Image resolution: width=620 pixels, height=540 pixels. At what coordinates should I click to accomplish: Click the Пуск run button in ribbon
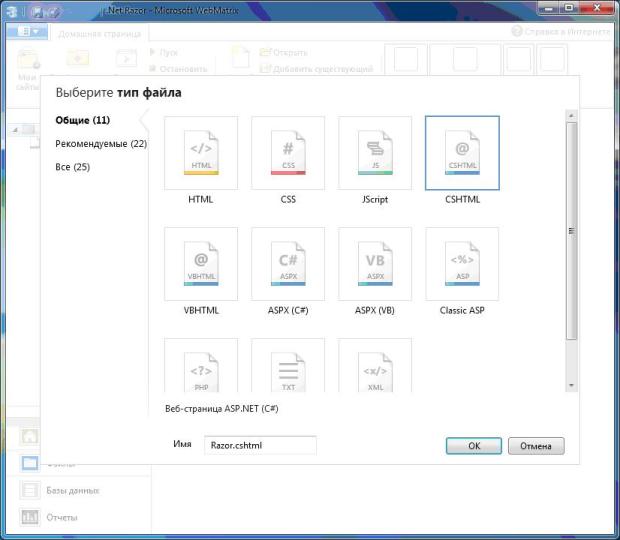(x=164, y=53)
